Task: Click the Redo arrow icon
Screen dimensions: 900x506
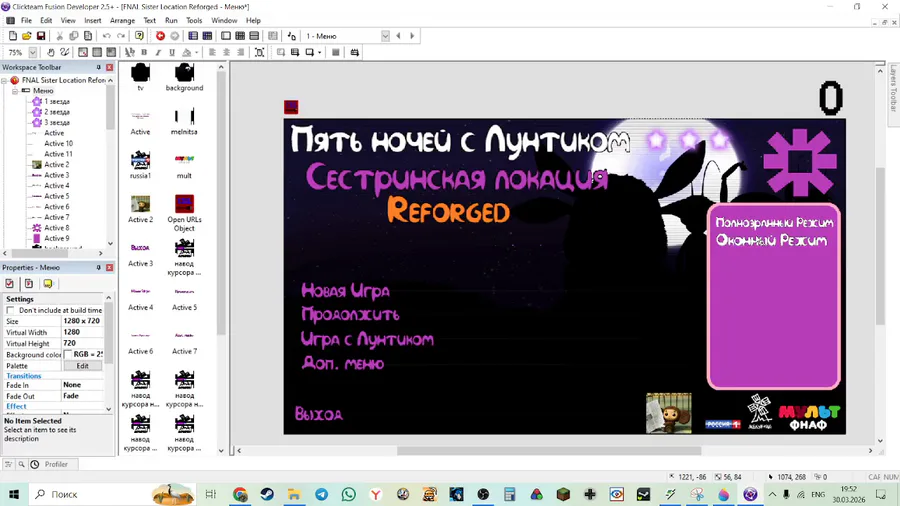Action: point(121,36)
